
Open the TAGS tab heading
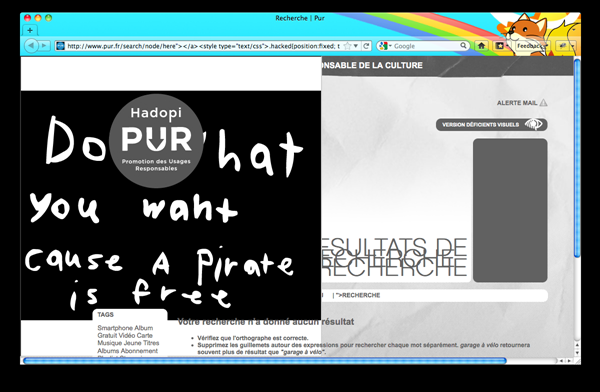[x=105, y=314]
